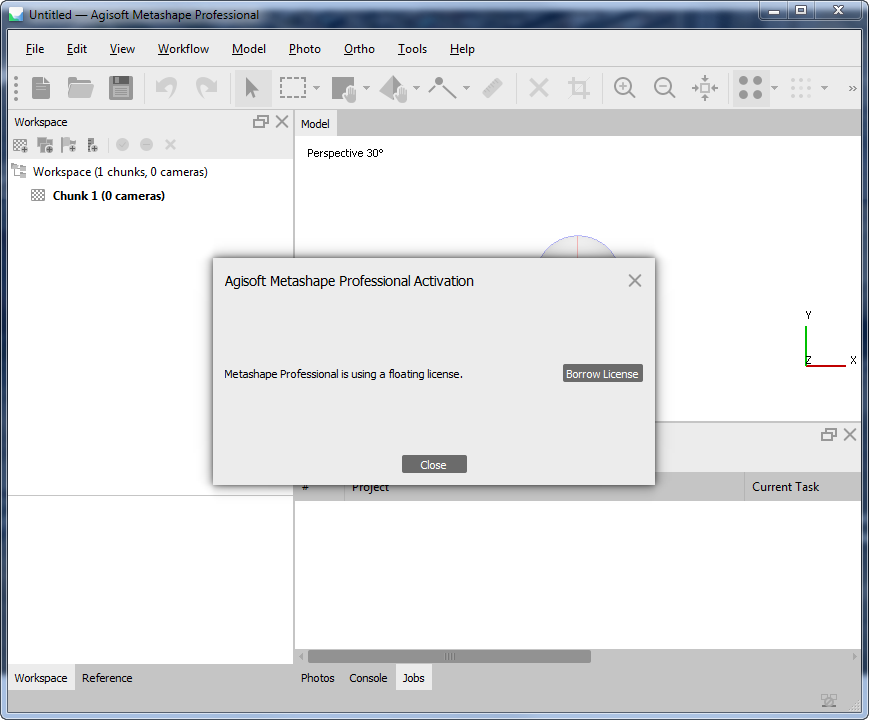Close the Jobs panel
Image resolution: width=869 pixels, height=720 pixels.
pos(850,435)
